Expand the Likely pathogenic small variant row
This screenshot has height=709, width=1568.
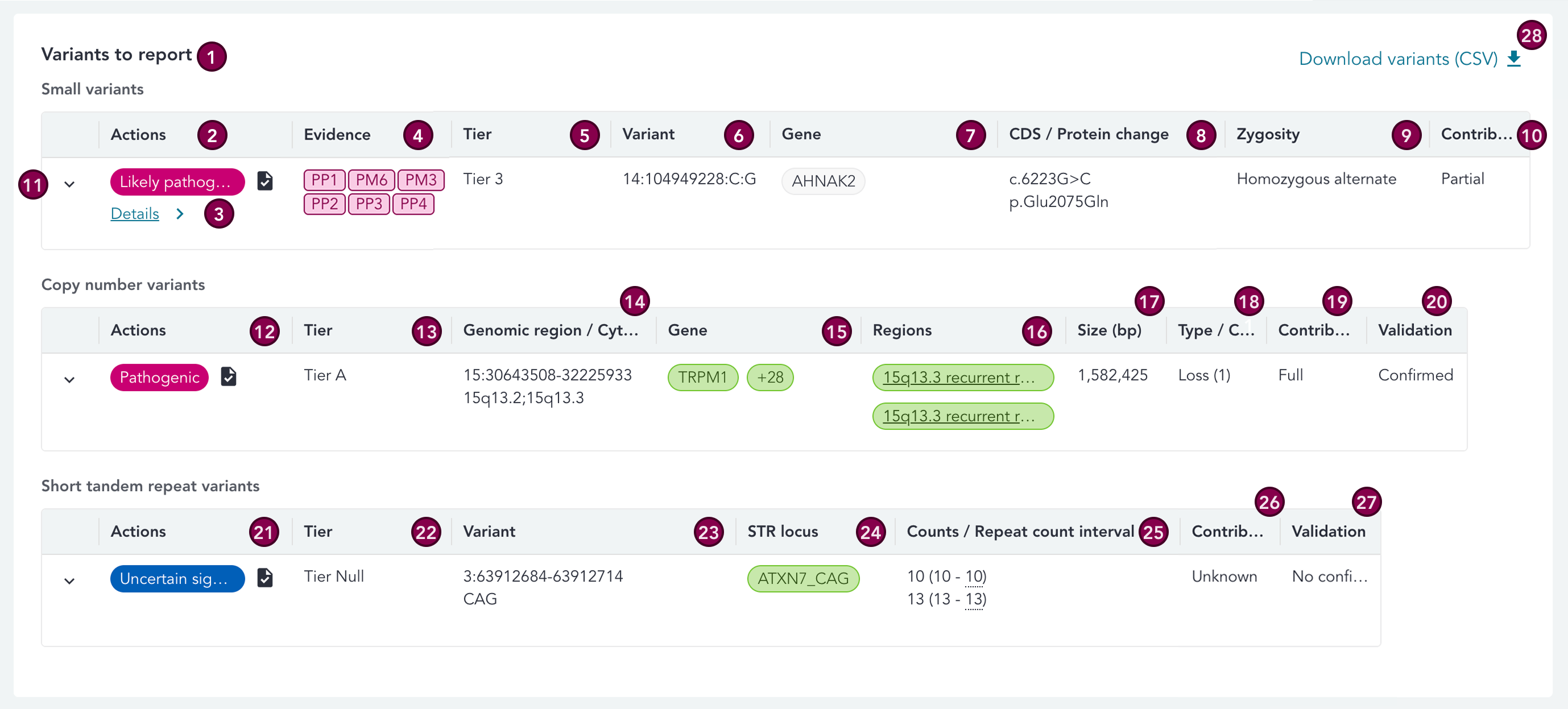(x=69, y=184)
